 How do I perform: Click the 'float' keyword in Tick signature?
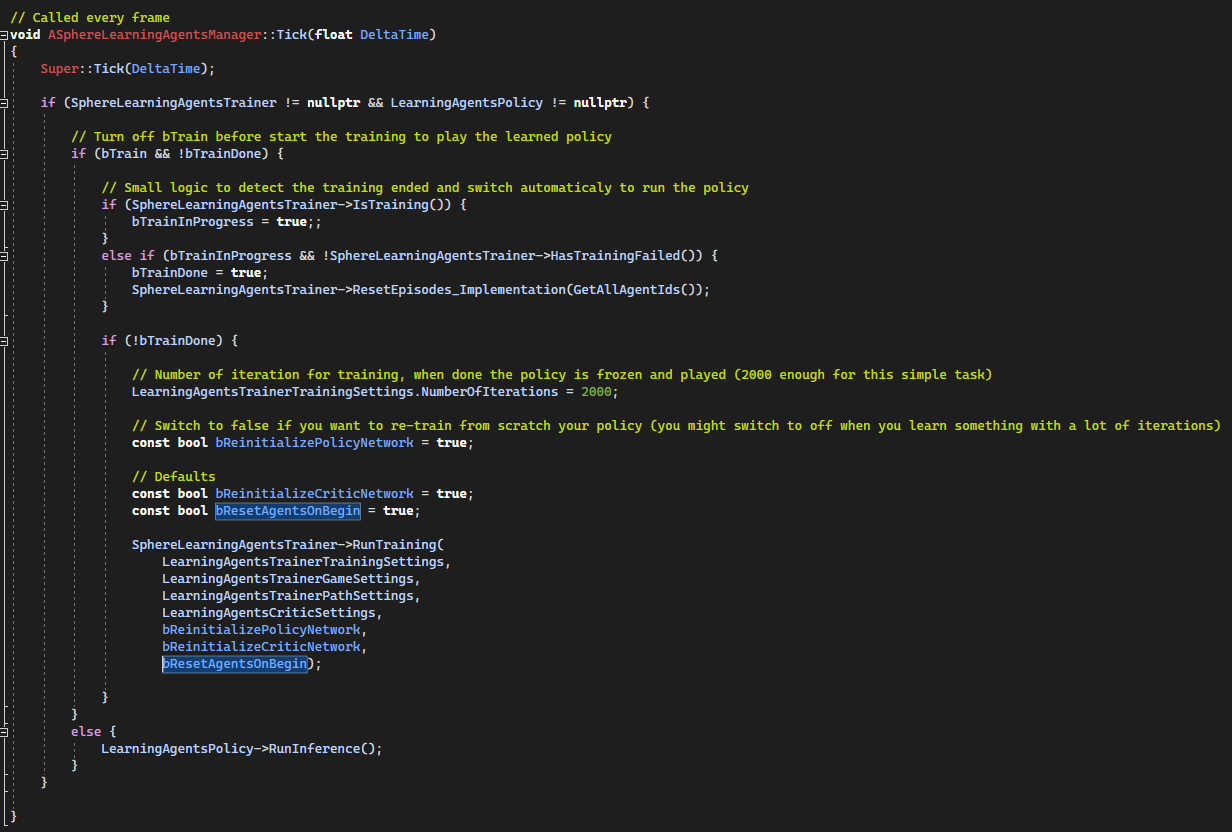(x=333, y=35)
